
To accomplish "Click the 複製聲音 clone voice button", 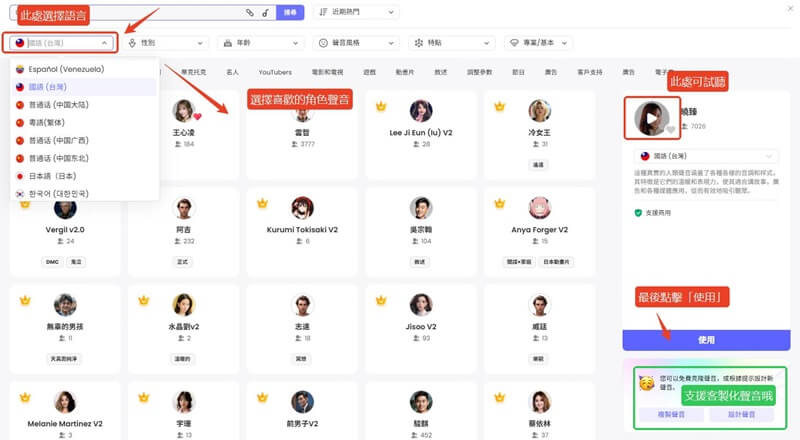I will tap(670, 414).
